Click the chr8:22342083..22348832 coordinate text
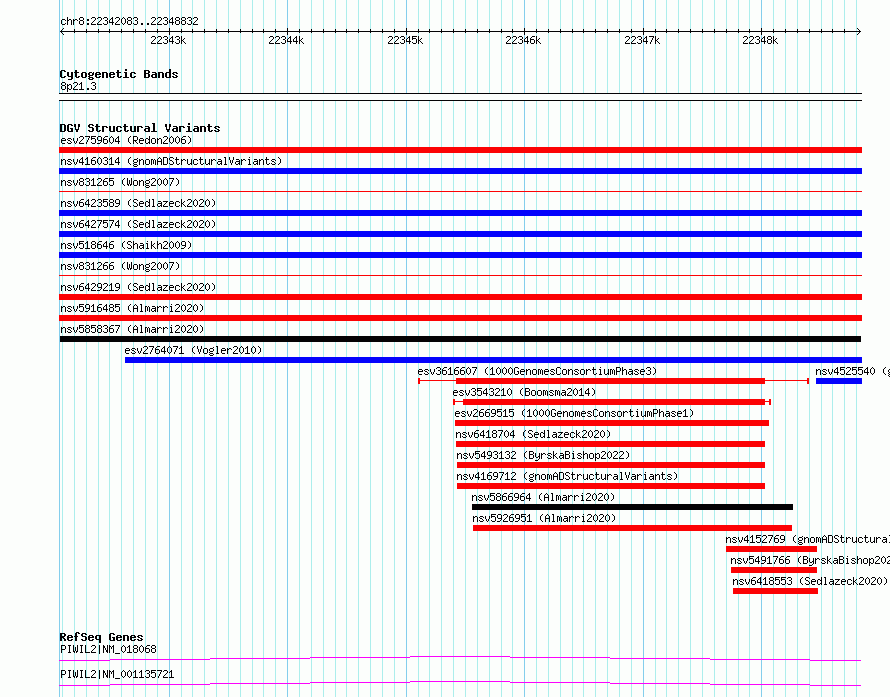The image size is (890, 697). (129, 21)
